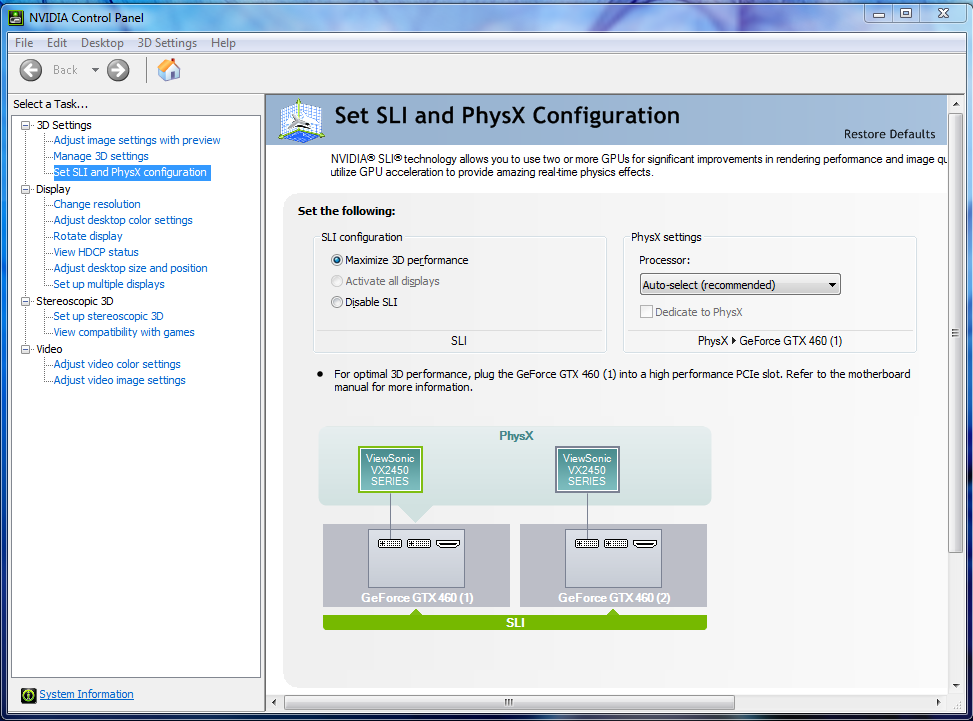Viewport: 973px width, 721px height.
Task: Click the vertical scrollbar thumb
Action: tap(955, 332)
